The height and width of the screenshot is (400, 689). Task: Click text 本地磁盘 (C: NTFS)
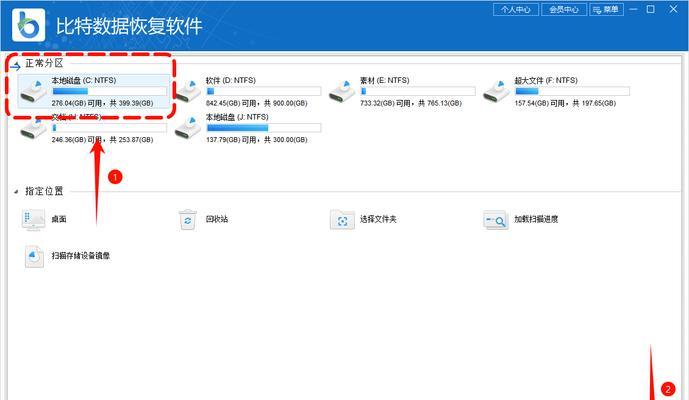[x=84, y=80]
